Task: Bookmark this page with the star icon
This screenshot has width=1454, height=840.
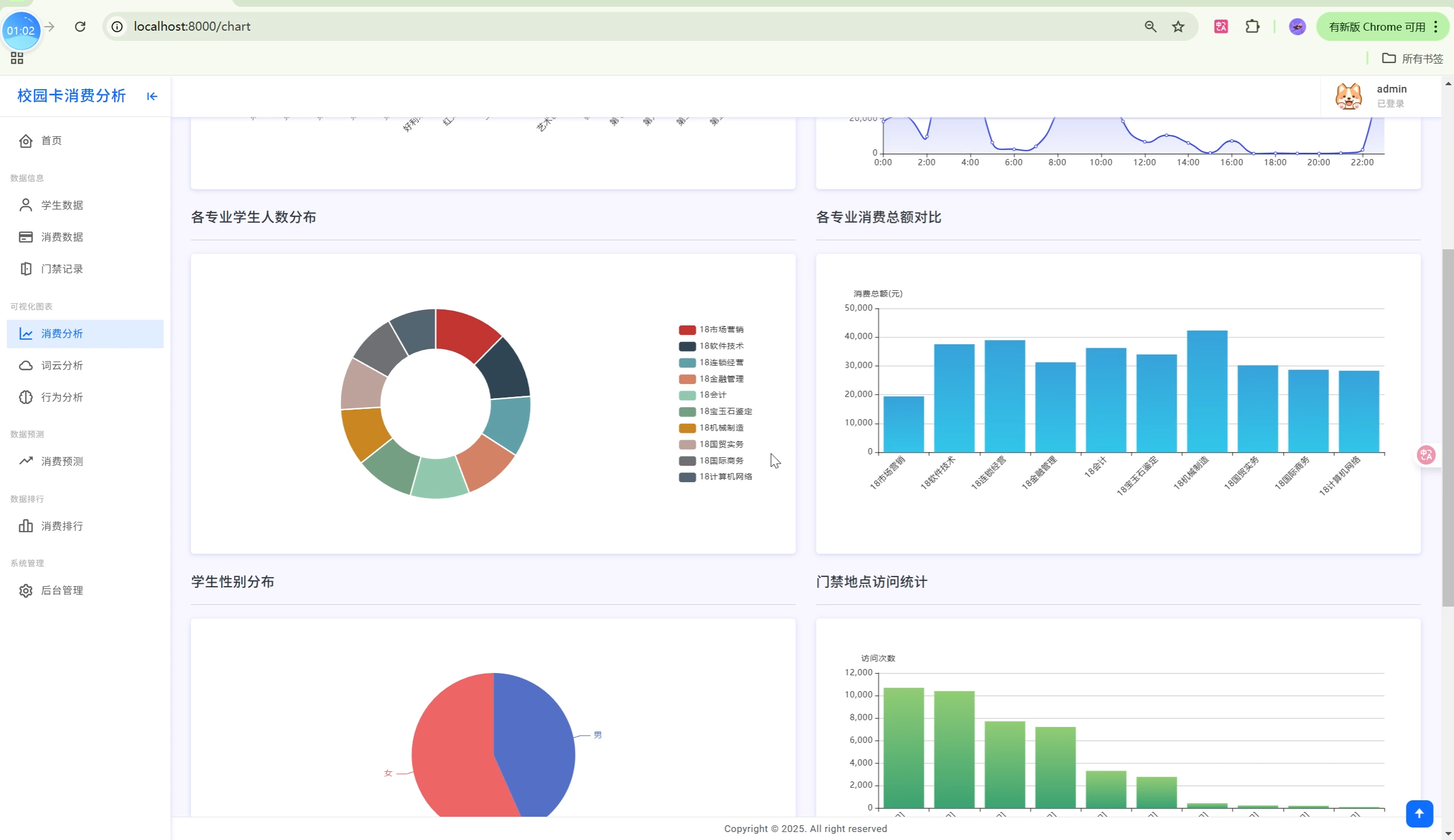Action: (x=1178, y=27)
